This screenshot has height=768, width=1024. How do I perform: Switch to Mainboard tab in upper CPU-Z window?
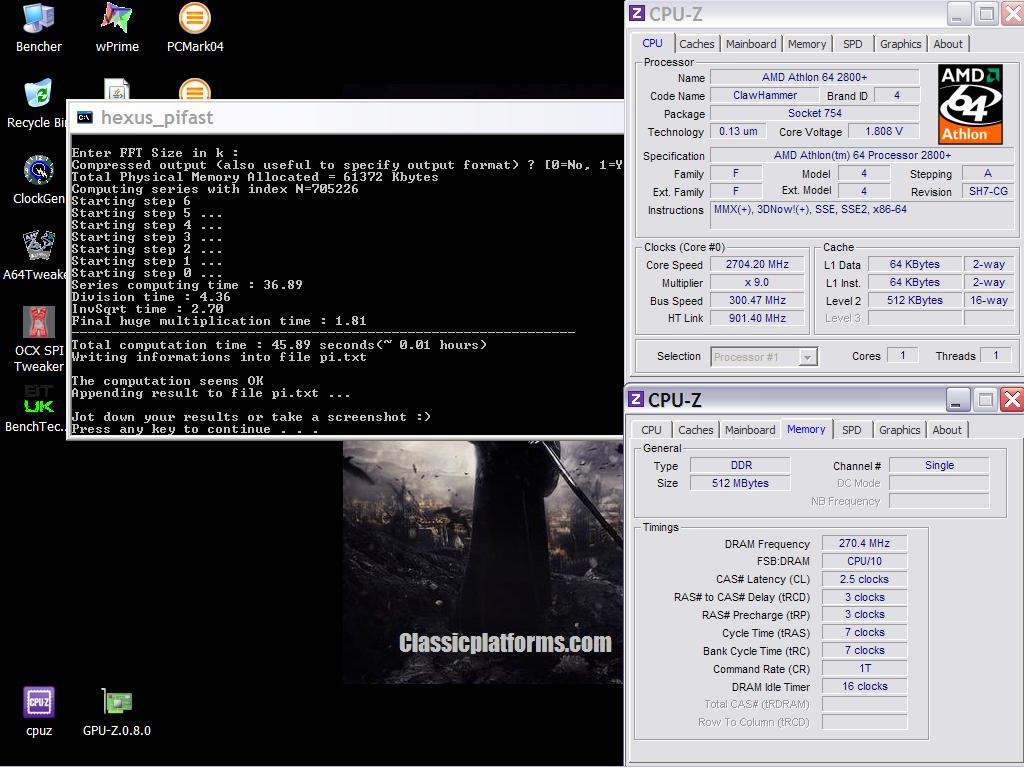point(751,44)
